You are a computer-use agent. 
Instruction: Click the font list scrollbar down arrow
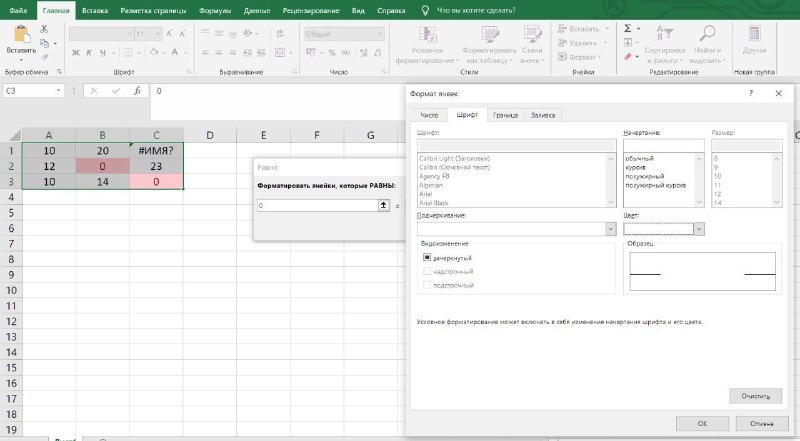(611, 203)
